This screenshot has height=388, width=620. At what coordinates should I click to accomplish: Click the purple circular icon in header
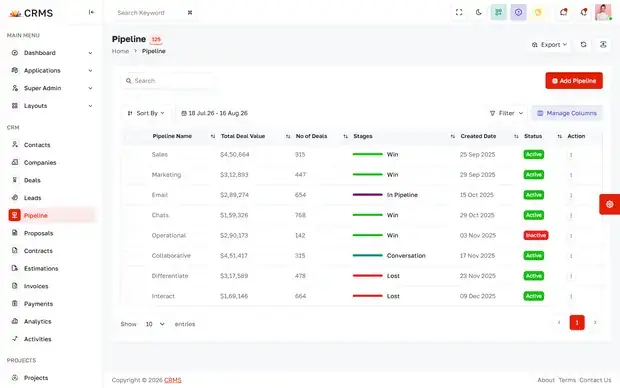click(x=518, y=12)
